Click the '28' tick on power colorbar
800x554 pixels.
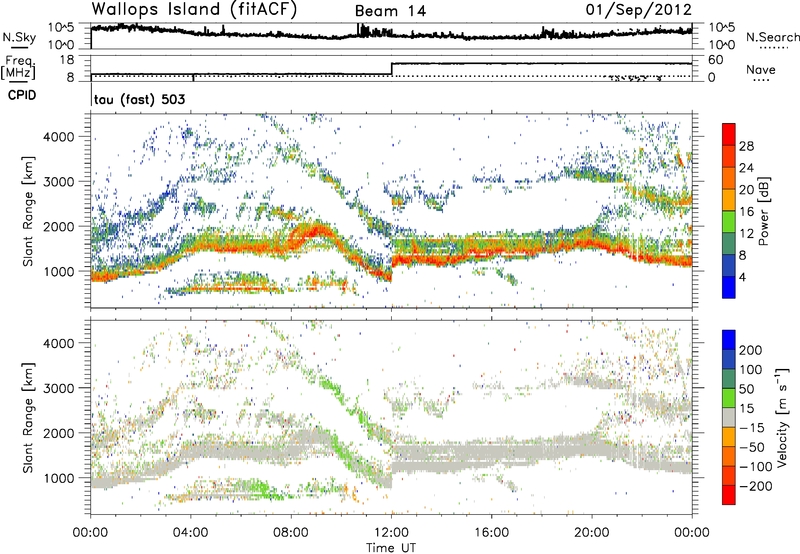click(x=746, y=146)
